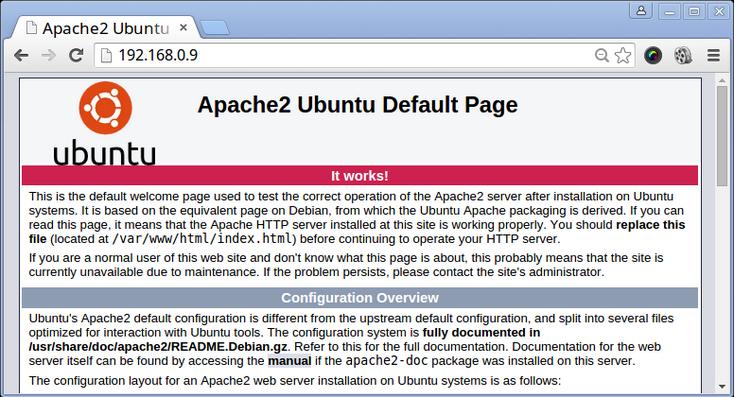Click the scrollbar down arrow
This screenshot has width=735, height=397.
pos(722,387)
